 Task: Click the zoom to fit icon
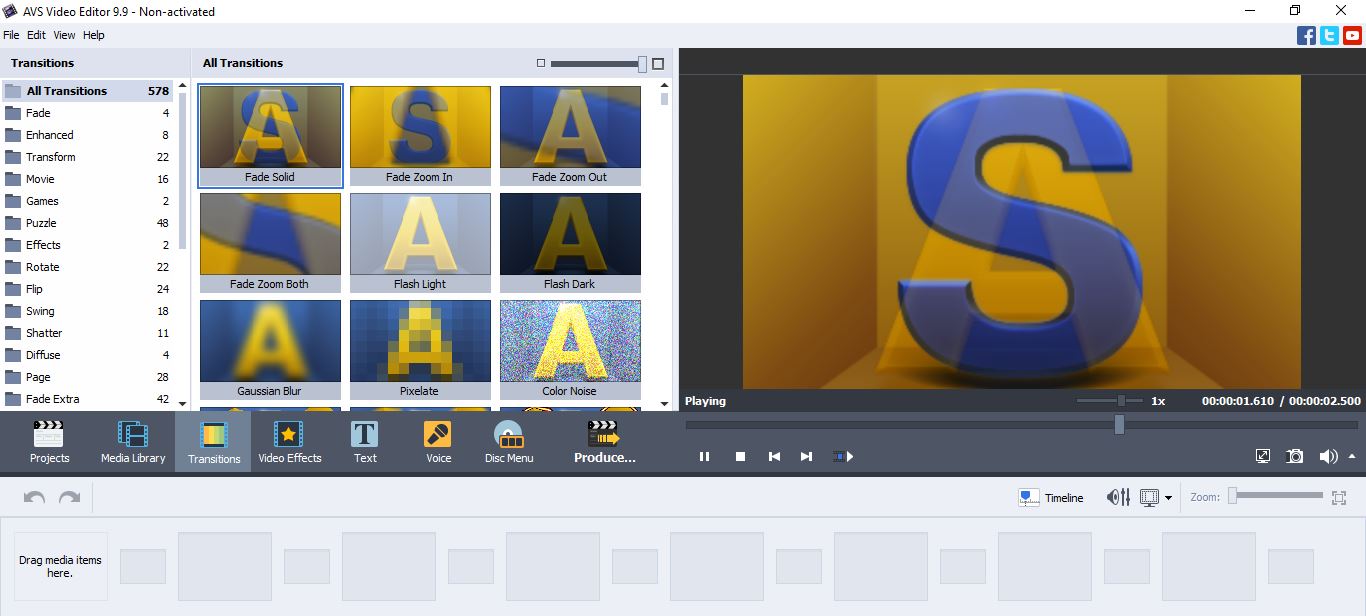tap(1340, 497)
